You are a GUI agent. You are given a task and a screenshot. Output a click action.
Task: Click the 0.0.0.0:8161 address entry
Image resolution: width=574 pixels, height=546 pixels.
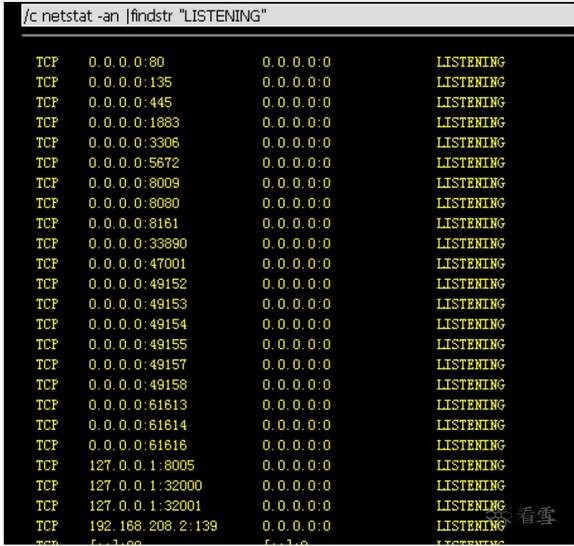(x=134, y=223)
